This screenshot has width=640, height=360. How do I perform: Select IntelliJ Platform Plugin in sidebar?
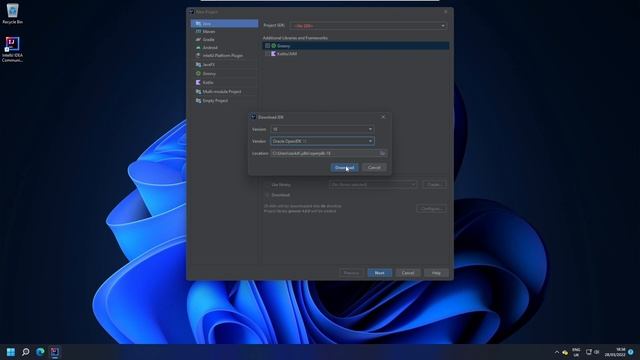point(224,56)
